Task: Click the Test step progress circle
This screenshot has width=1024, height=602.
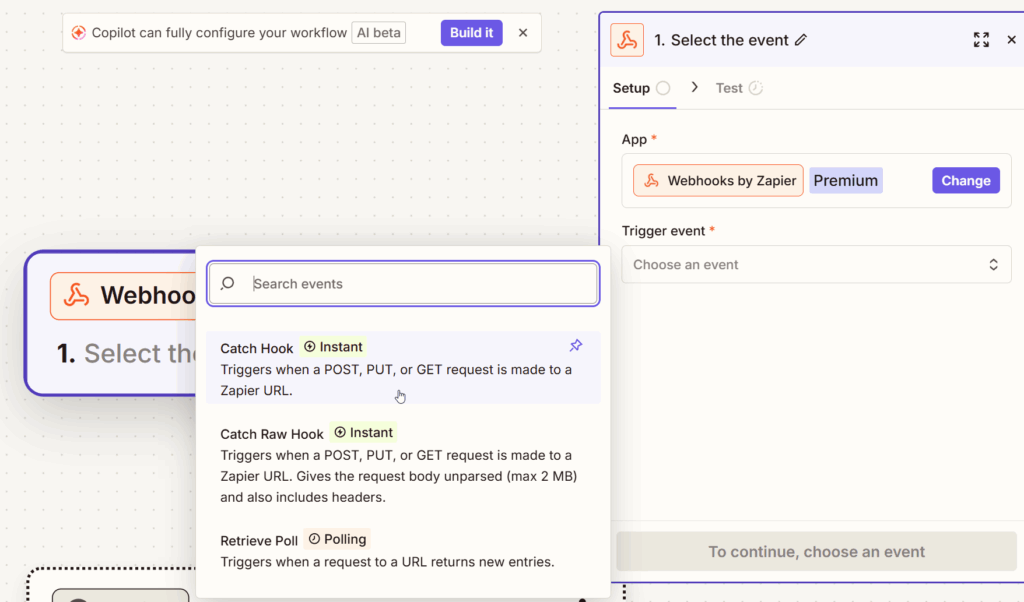Action: pos(757,87)
